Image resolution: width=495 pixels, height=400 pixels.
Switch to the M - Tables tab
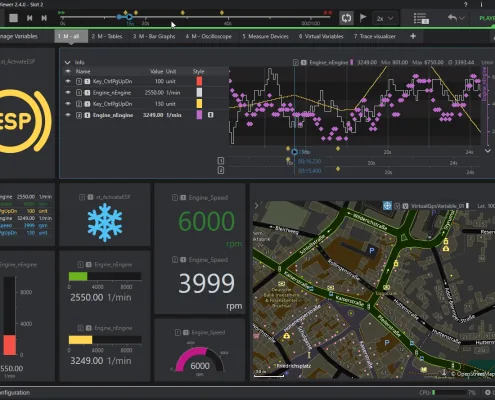pos(107,36)
